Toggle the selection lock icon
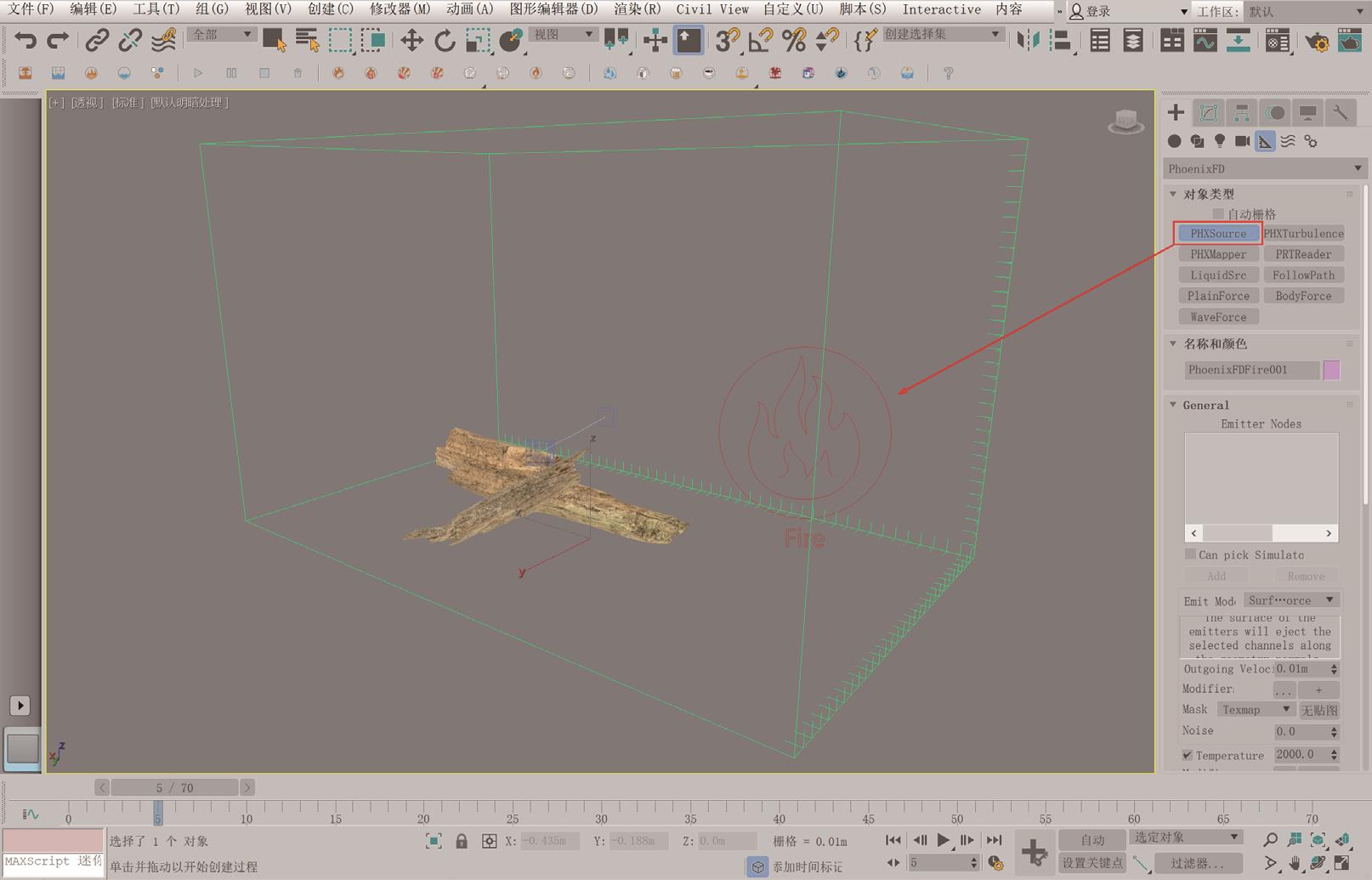The height and width of the screenshot is (880, 1372). 461,841
